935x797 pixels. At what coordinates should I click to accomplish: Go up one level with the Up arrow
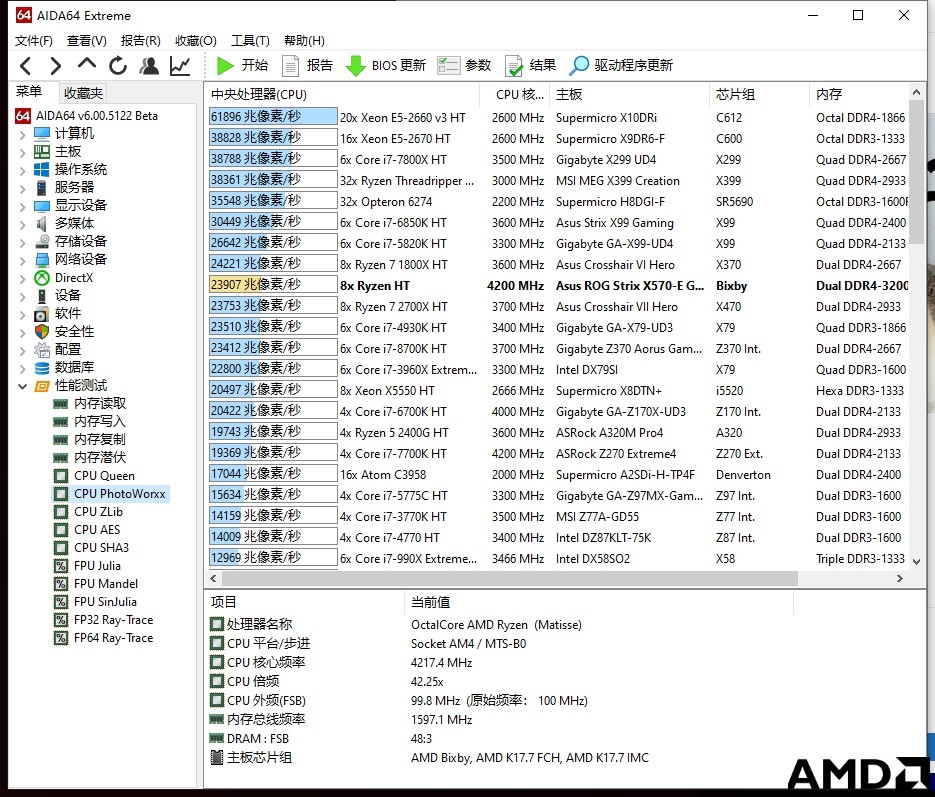pos(87,64)
